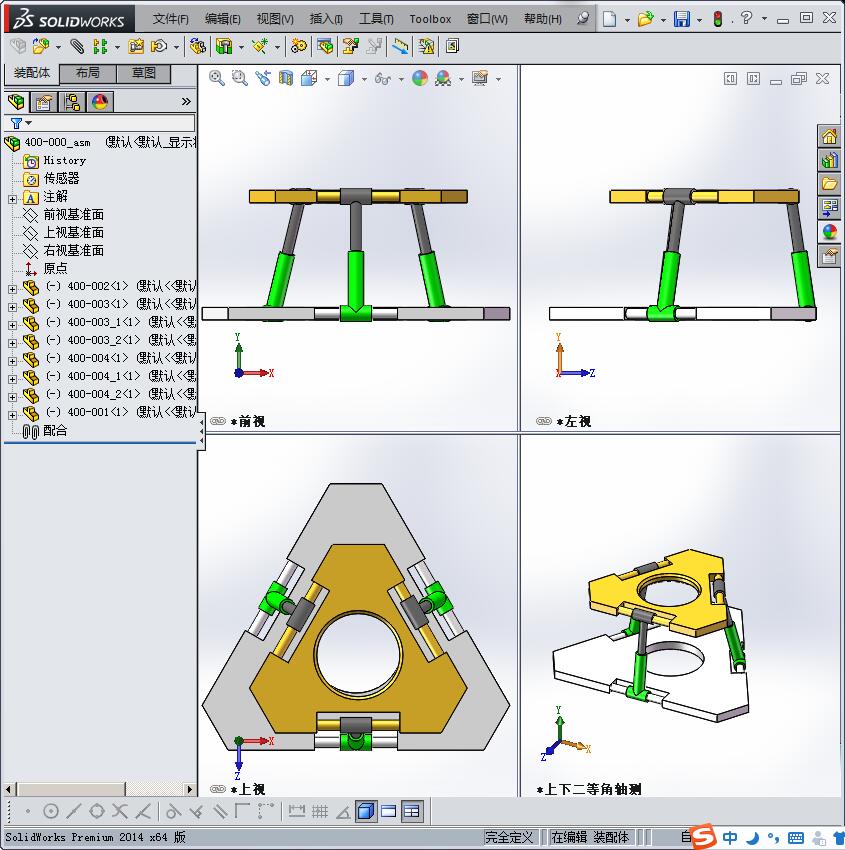Click the Edit Appearance color sphere icon
Viewport: 845px width, 850px height.
point(420,78)
